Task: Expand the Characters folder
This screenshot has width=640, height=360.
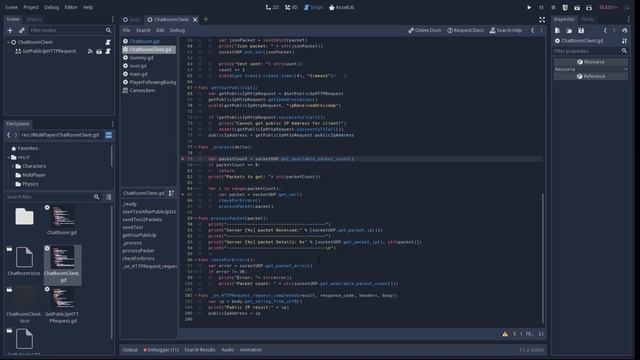Action: (12, 167)
